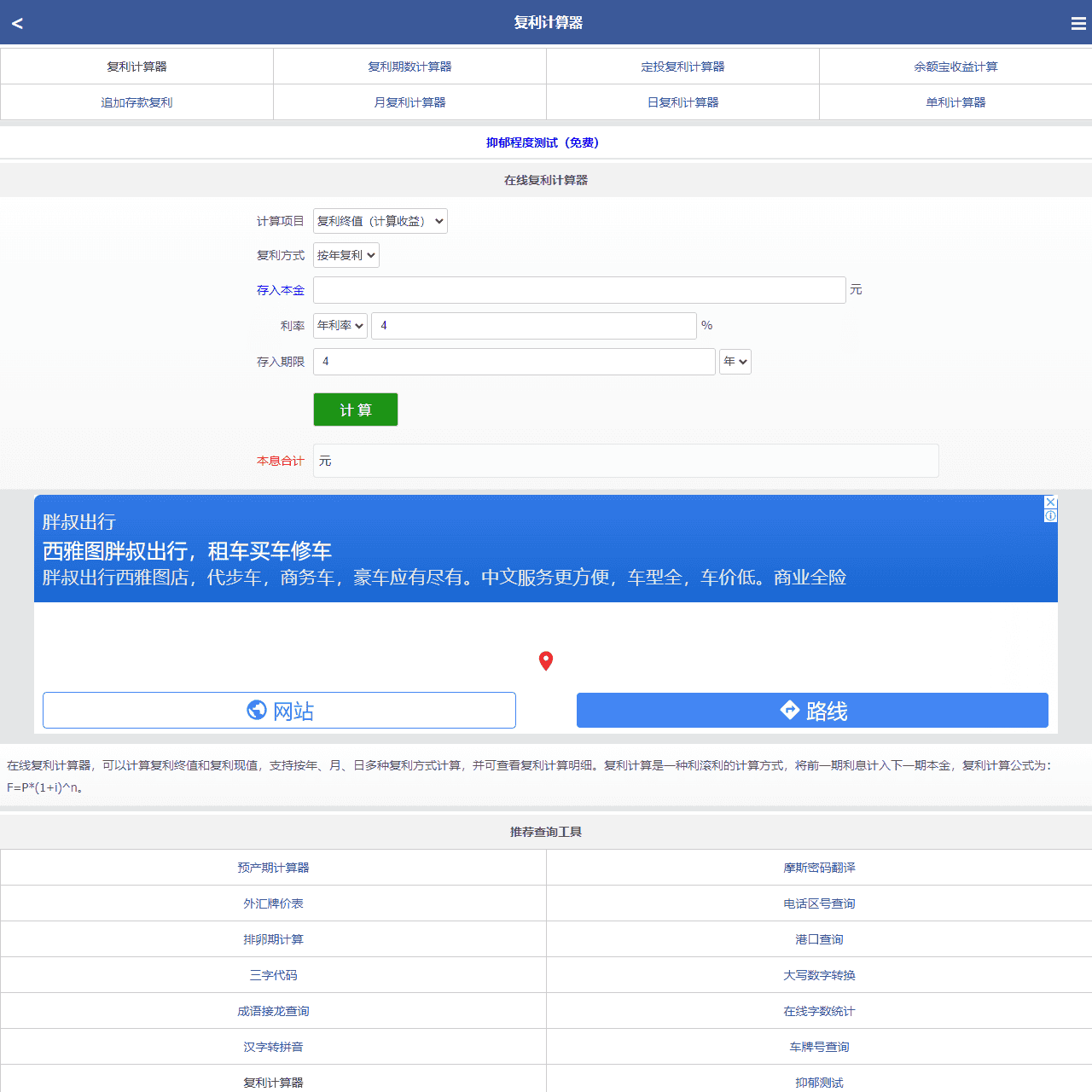Click the back arrow in header
This screenshot has height=1092, width=1092.
(x=17, y=23)
